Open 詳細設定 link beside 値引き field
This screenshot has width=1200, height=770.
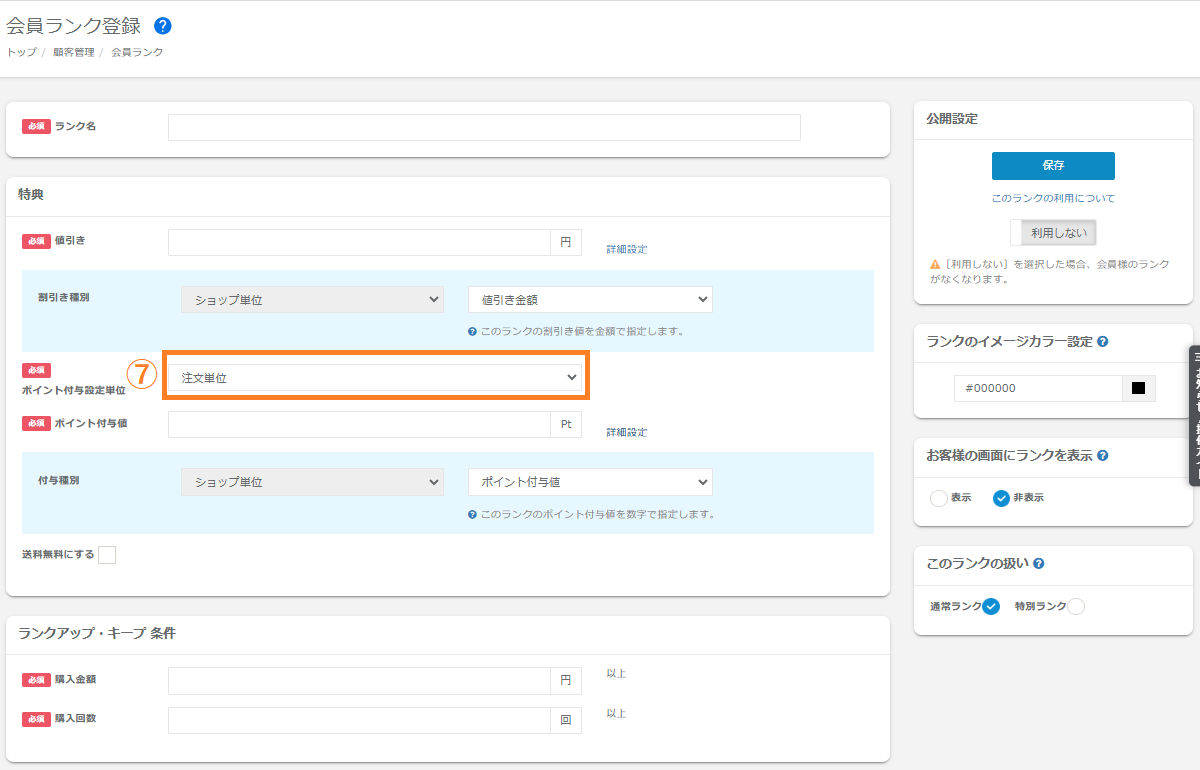(626, 249)
